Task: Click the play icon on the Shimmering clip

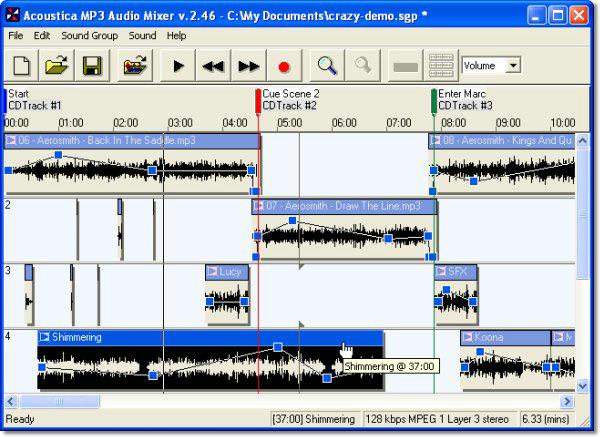Action: click(x=45, y=337)
